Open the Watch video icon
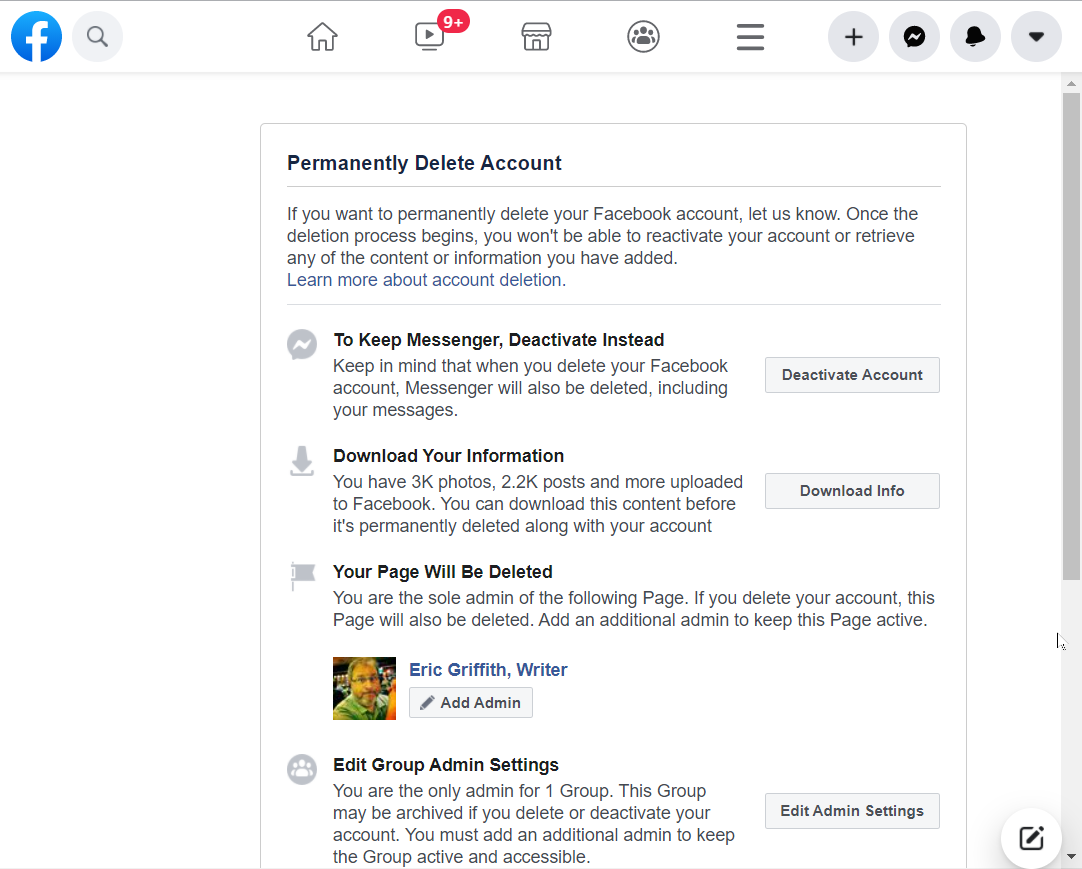1082x869 pixels. pyautogui.click(x=430, y=37)
